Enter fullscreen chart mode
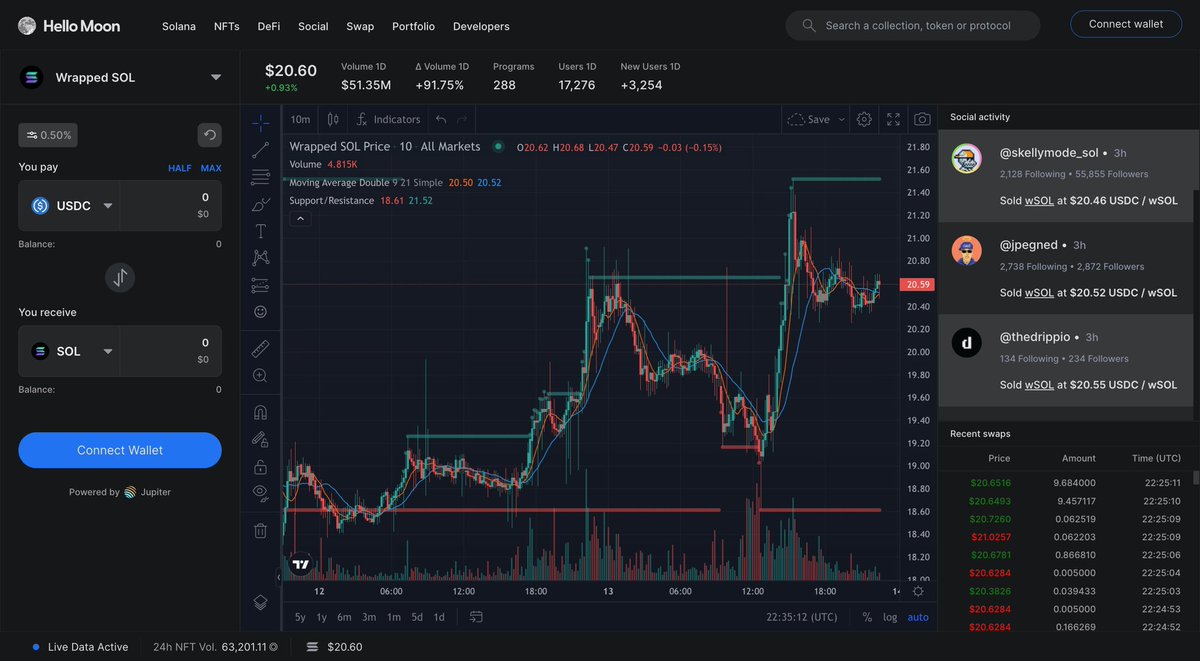The width and height of the screenshot is (1200, 661). tap(893, 119)
